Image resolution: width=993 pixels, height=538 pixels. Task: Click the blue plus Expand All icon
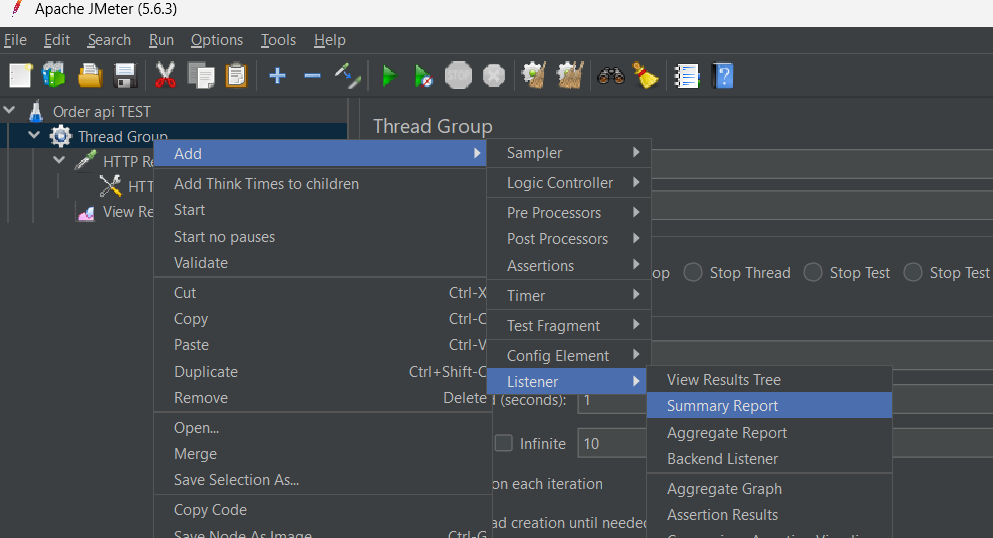277,76
